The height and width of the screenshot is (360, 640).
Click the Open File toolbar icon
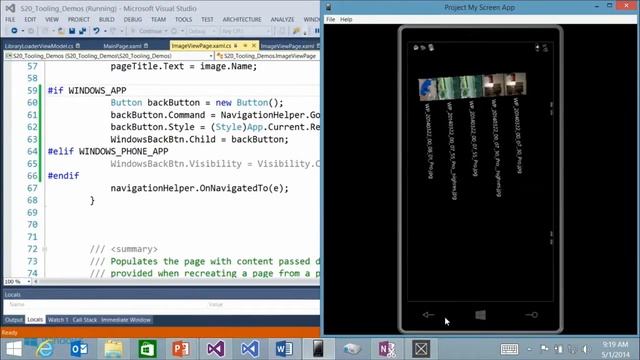coord(61,31)
